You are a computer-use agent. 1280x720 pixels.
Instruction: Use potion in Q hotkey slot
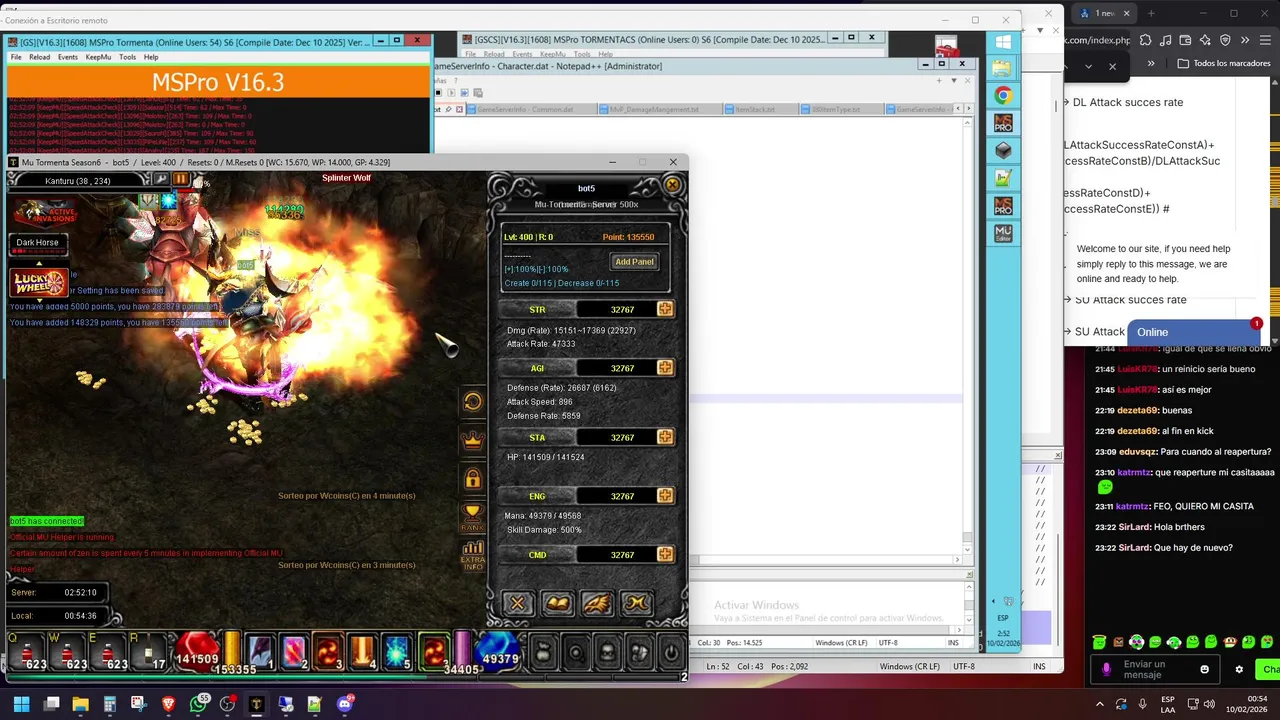[27, 651]
